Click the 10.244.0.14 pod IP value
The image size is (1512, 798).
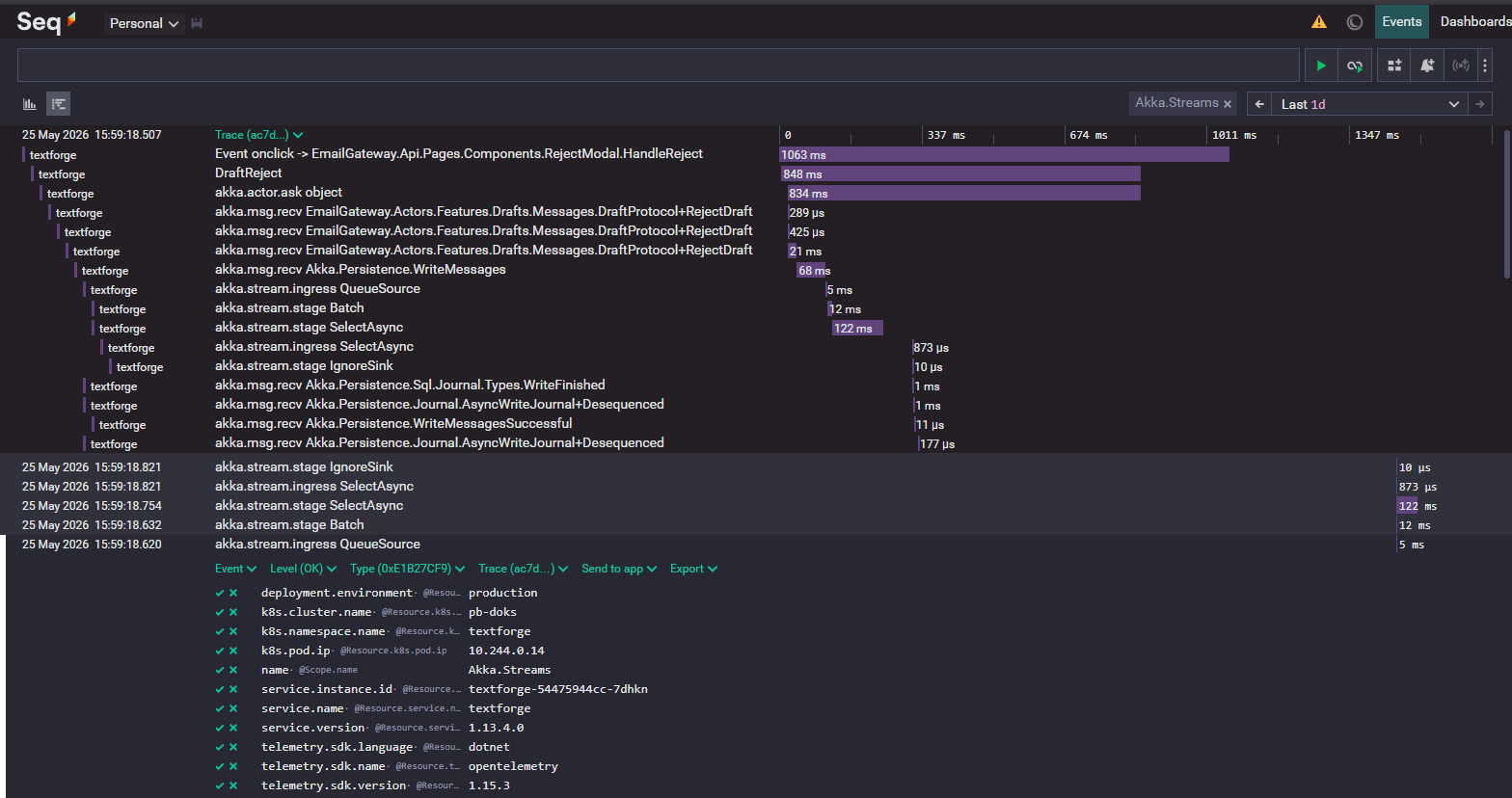point(506,651)
